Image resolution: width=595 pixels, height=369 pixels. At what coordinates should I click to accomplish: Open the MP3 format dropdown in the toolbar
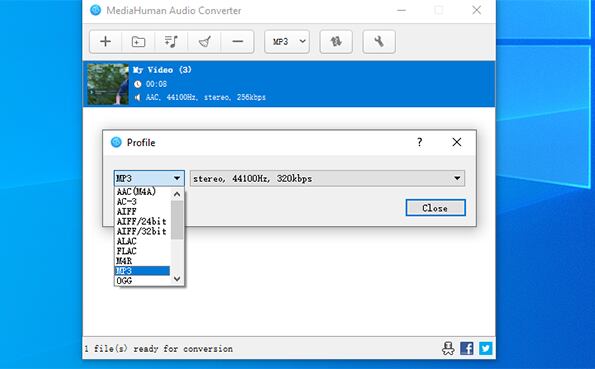287,41
